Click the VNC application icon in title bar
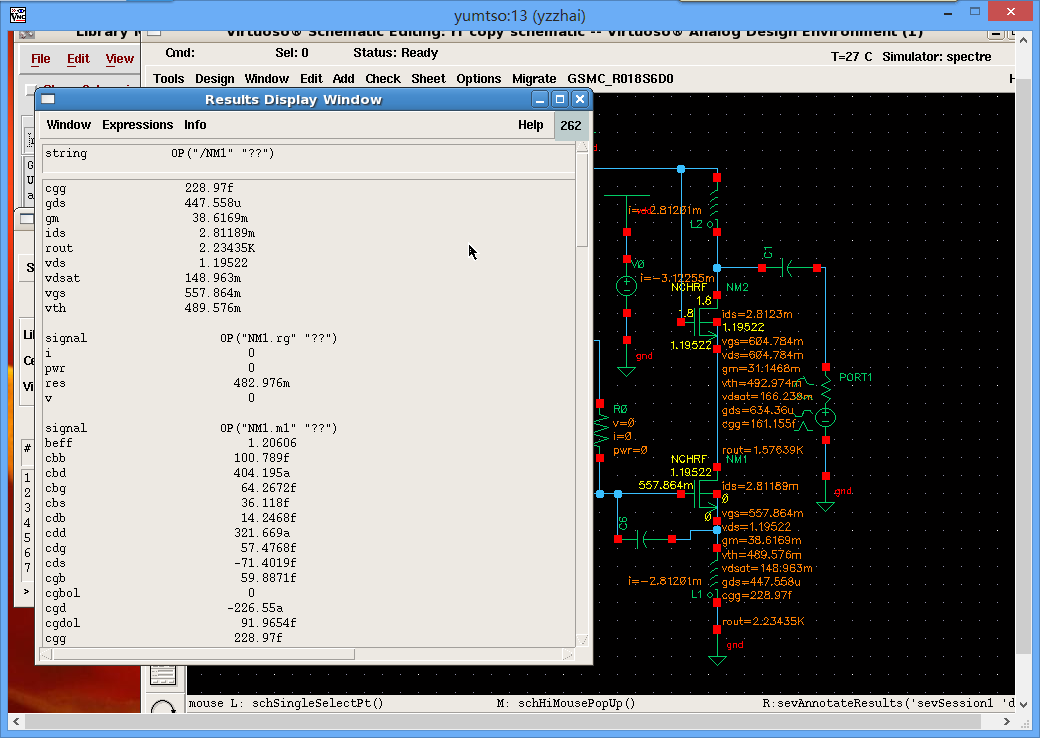1040x738 pixels. (18, 15)
